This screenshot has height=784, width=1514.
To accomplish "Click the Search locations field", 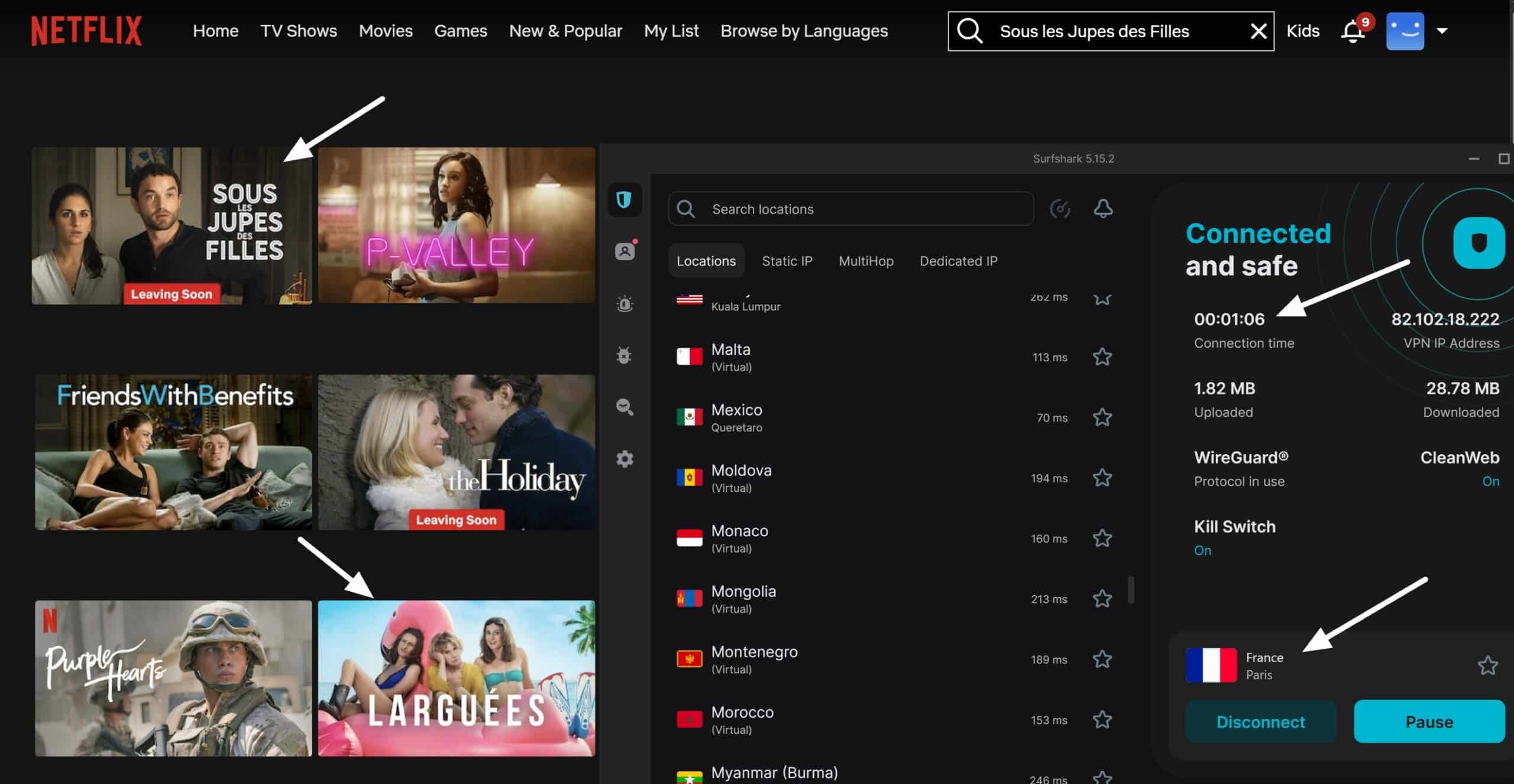I will [850, 209].
